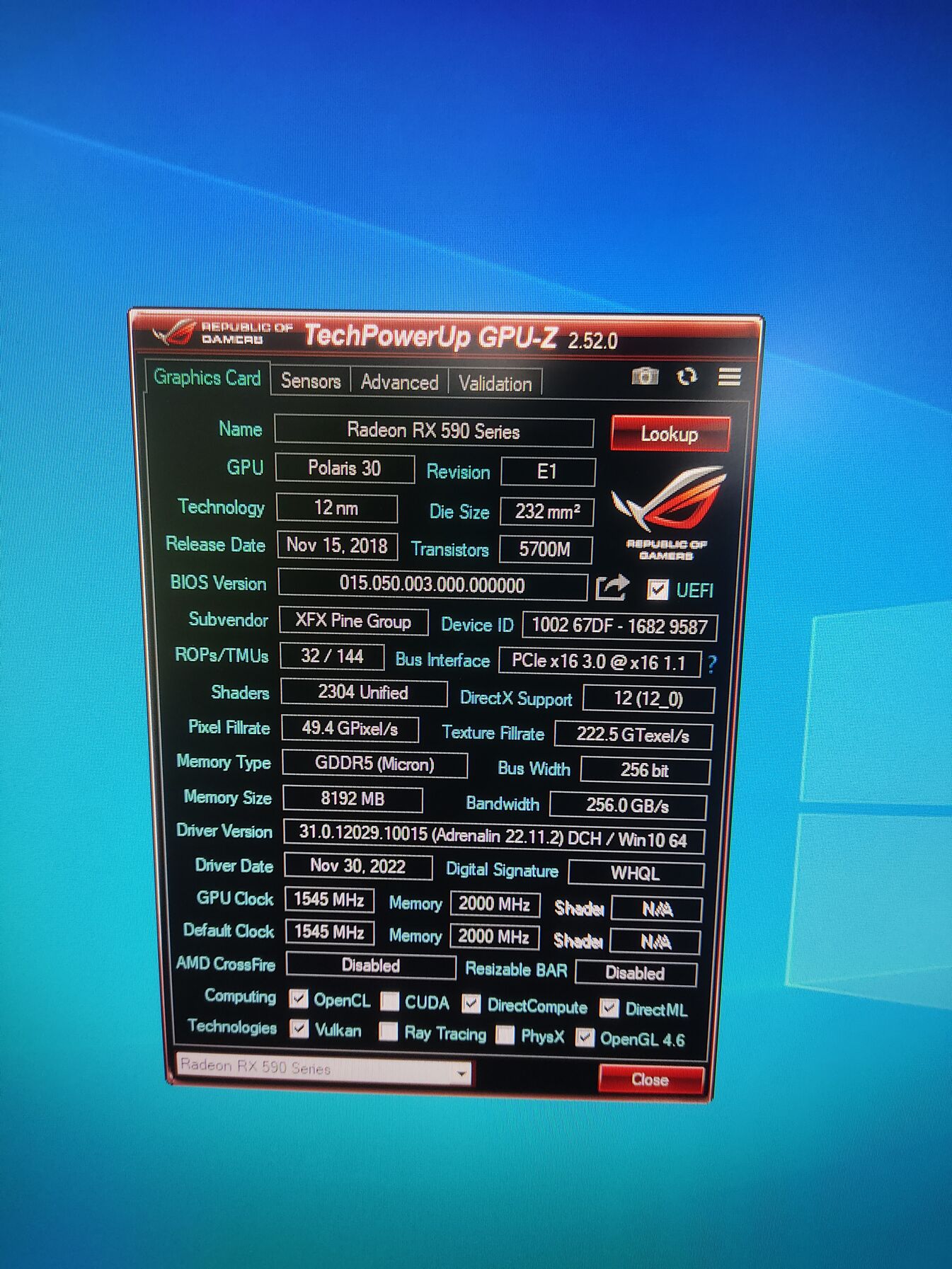Click the Digital Signature value WHQL
This screenshot has width=952, height=1269.
click(x=636, y=873)
